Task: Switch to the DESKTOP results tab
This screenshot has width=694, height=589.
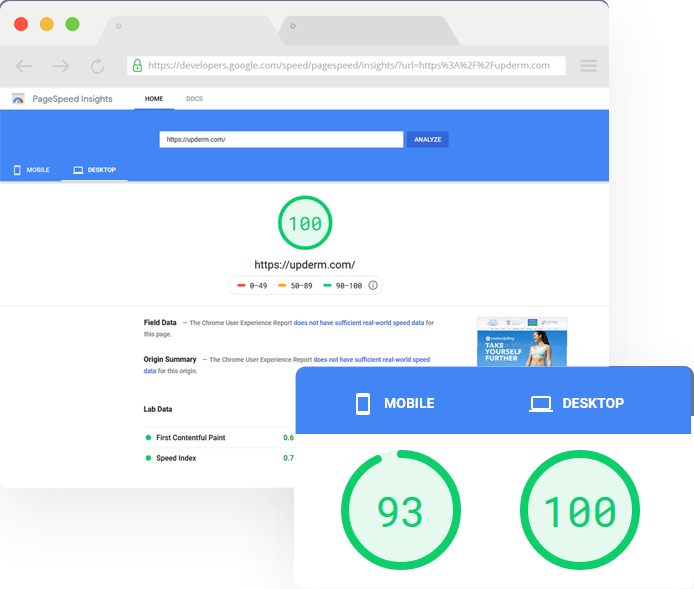Action: (94, 170)
